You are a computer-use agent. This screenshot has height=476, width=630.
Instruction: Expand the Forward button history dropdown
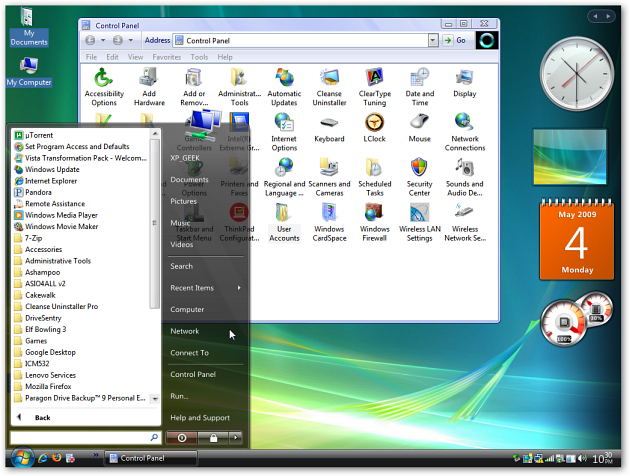click(131, 40)
